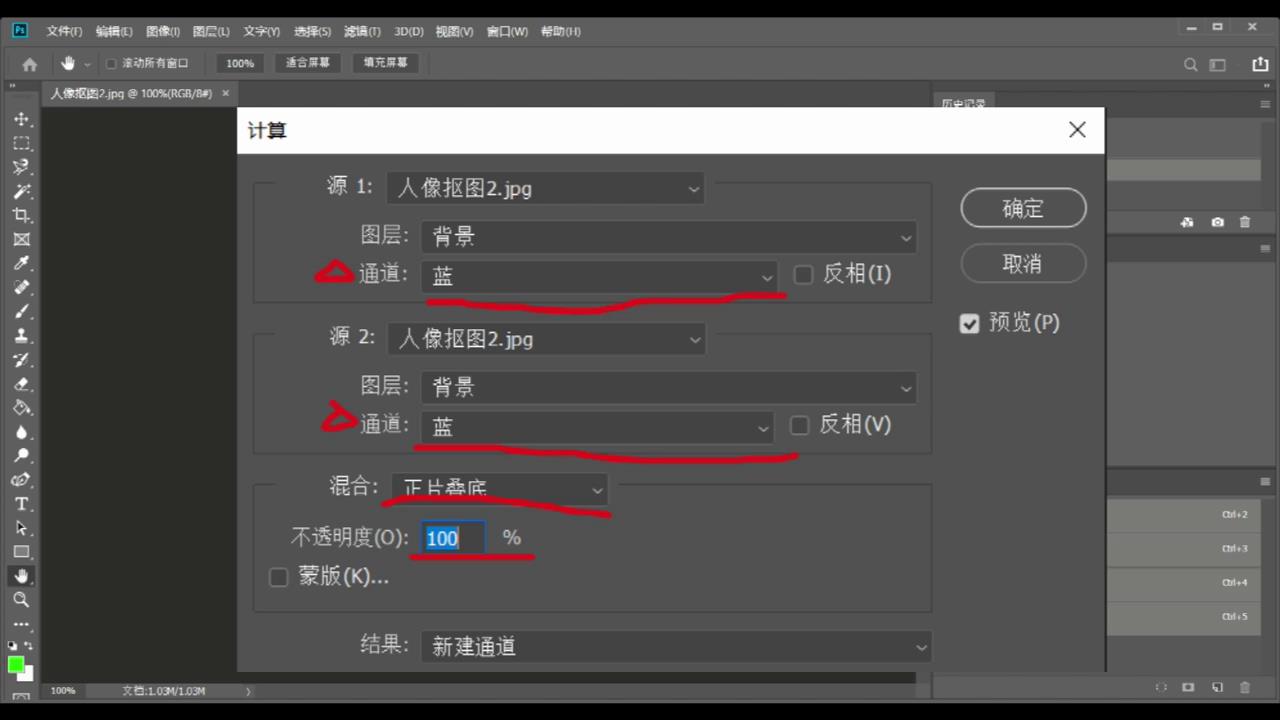This screenshot has height=720, width=1280.
Task: Select the History Brush tool
Action: 22,359
